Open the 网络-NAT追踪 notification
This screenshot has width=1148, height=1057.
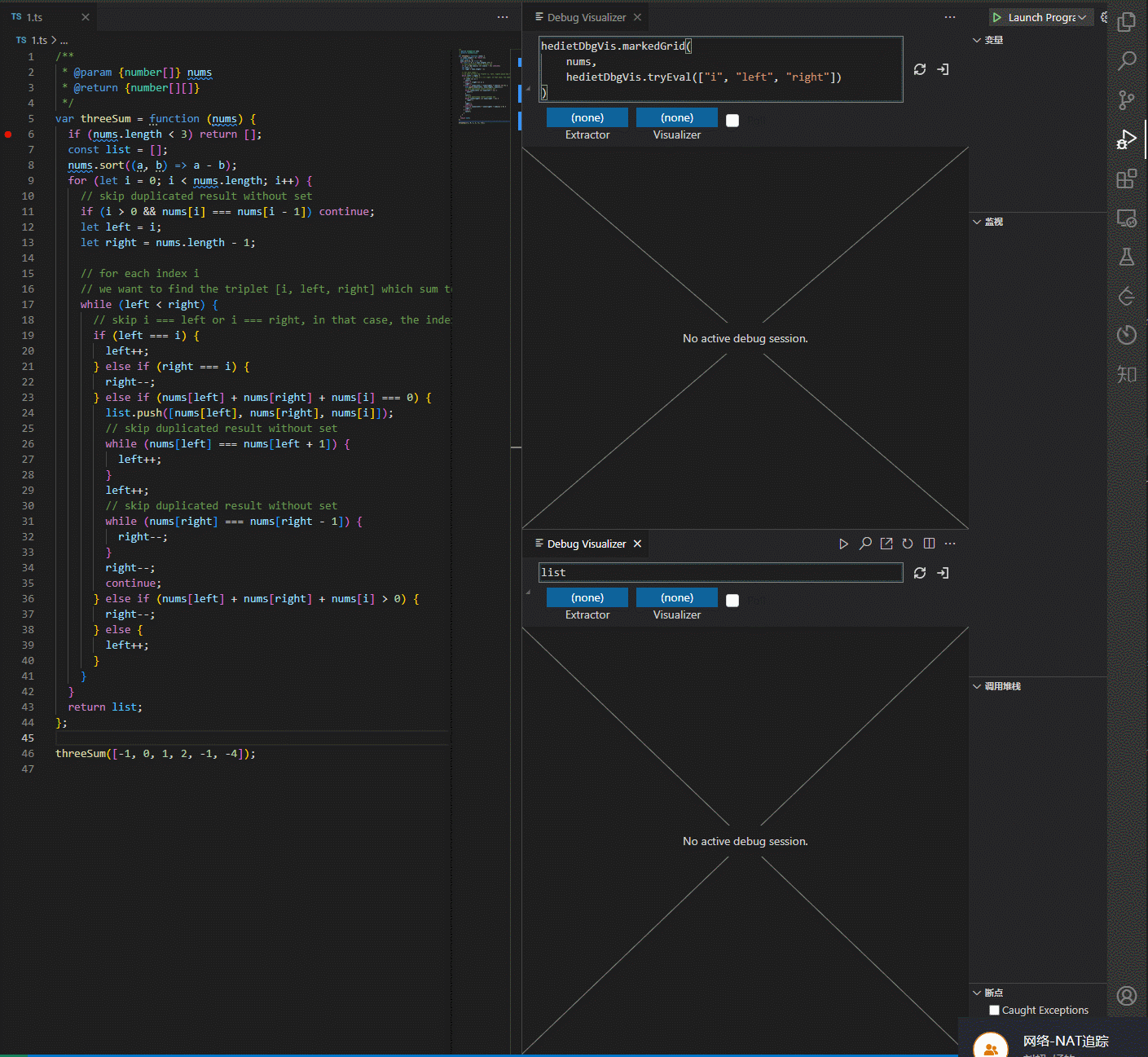(1066, 1041)
